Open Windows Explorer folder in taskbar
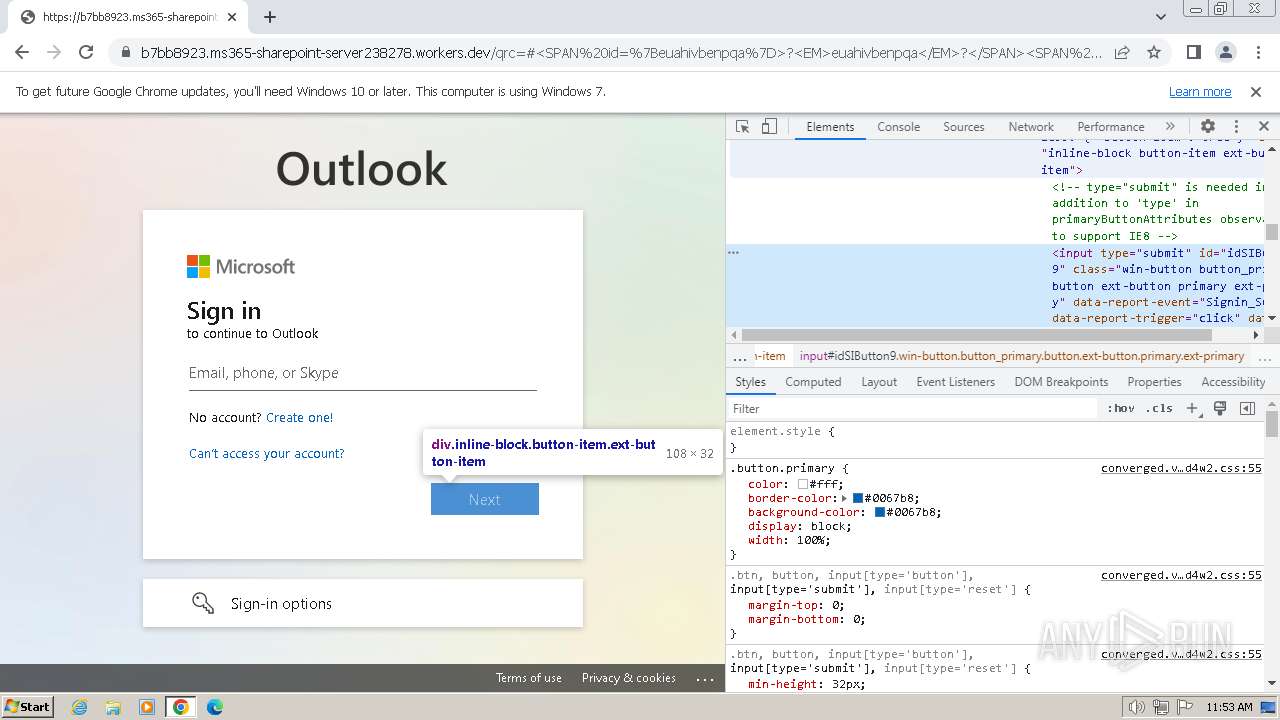The image size is (1280, 720). click(x=113, y=707)
